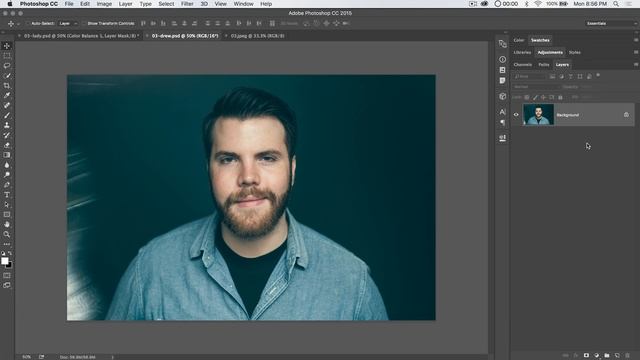Enable Quick Mask mode
Screen dimensions: 640x360
(x=7, y=276)
